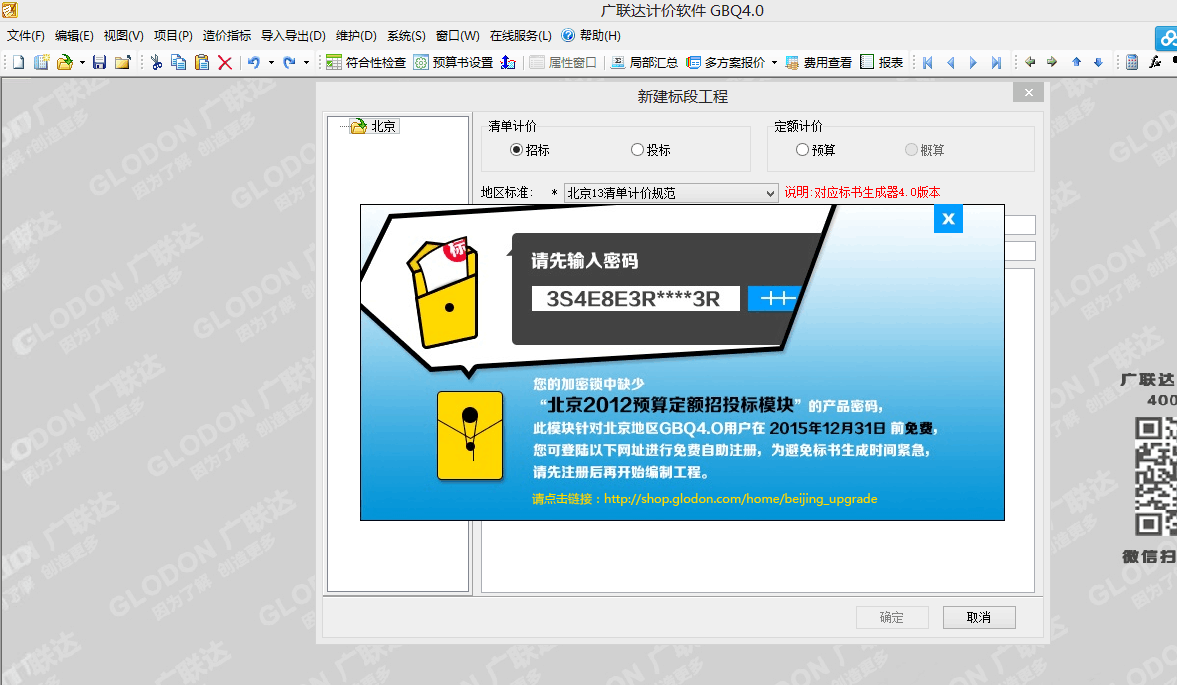
Task: Click 局部汇总 toolbar item
Action: click(644, 62)
